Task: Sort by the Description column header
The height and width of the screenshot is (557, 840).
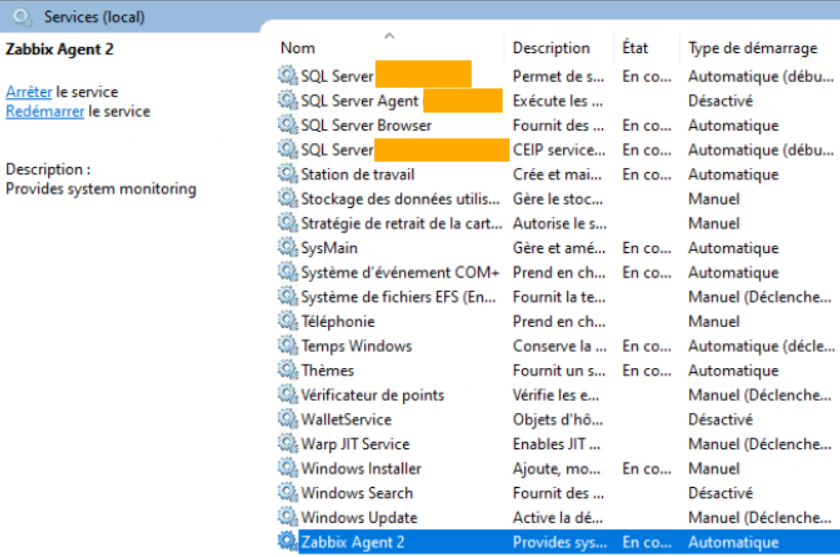Action: pyautogui.click(x=551, y=48)
